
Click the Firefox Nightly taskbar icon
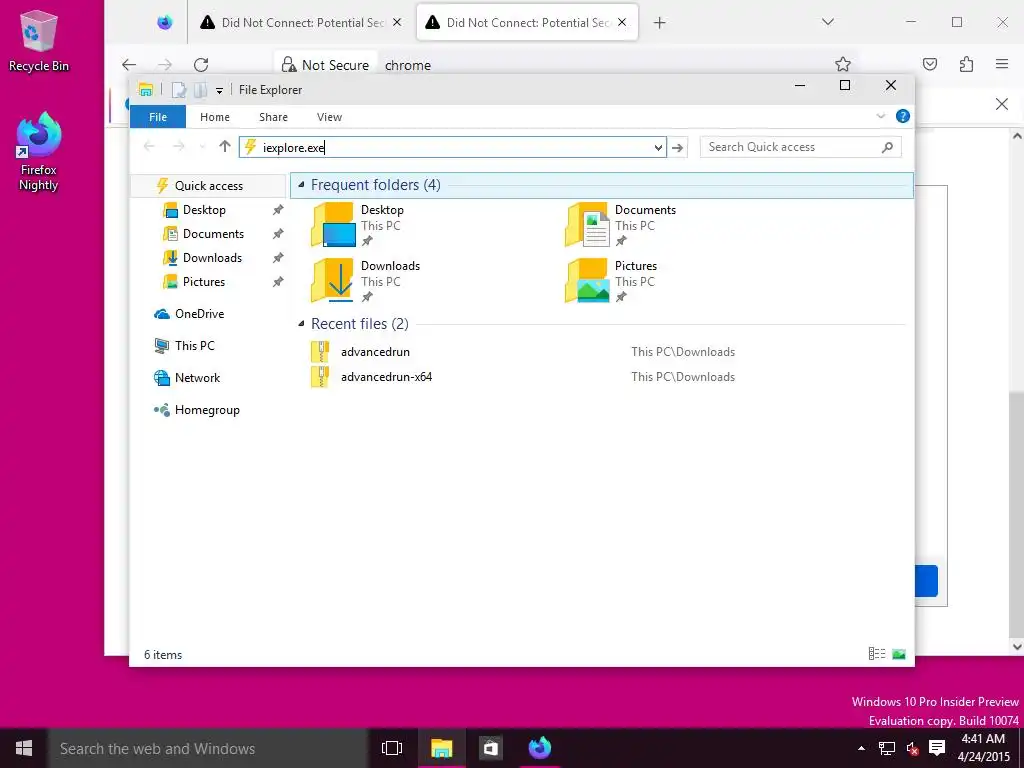tap(540, 748)
